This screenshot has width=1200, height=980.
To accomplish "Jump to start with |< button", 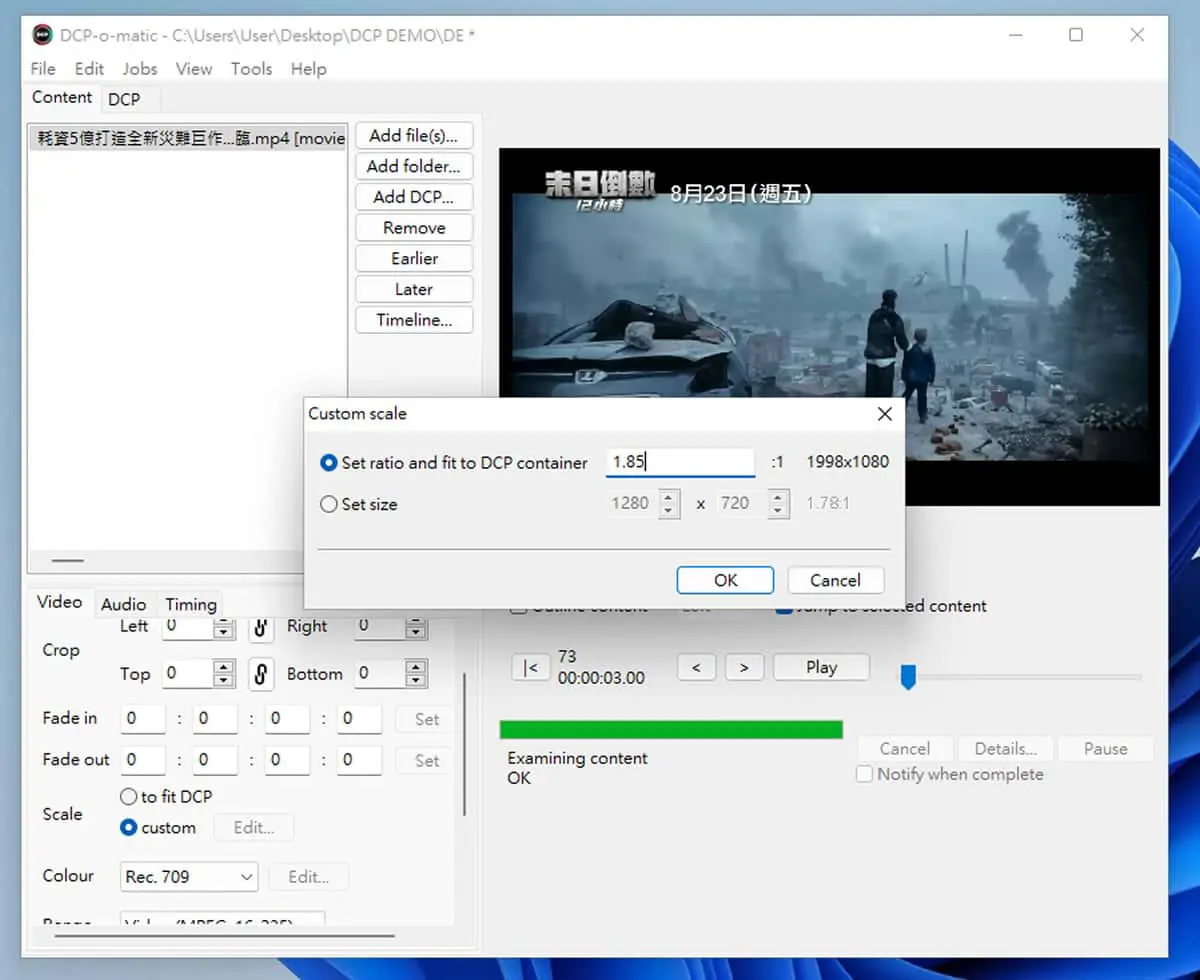I will point(530,667).
